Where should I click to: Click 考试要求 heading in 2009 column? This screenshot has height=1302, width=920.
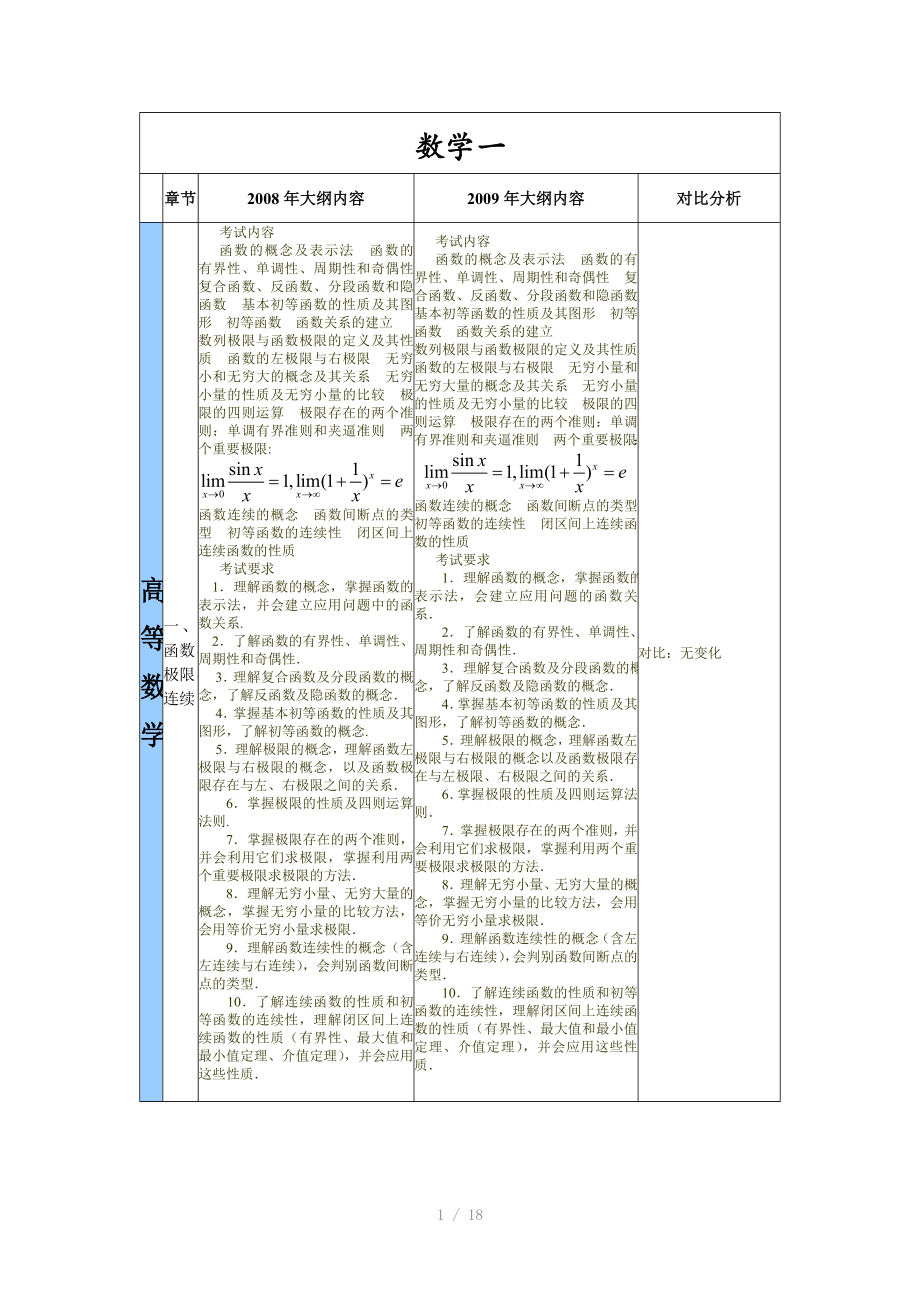click(x=463, y=560)
